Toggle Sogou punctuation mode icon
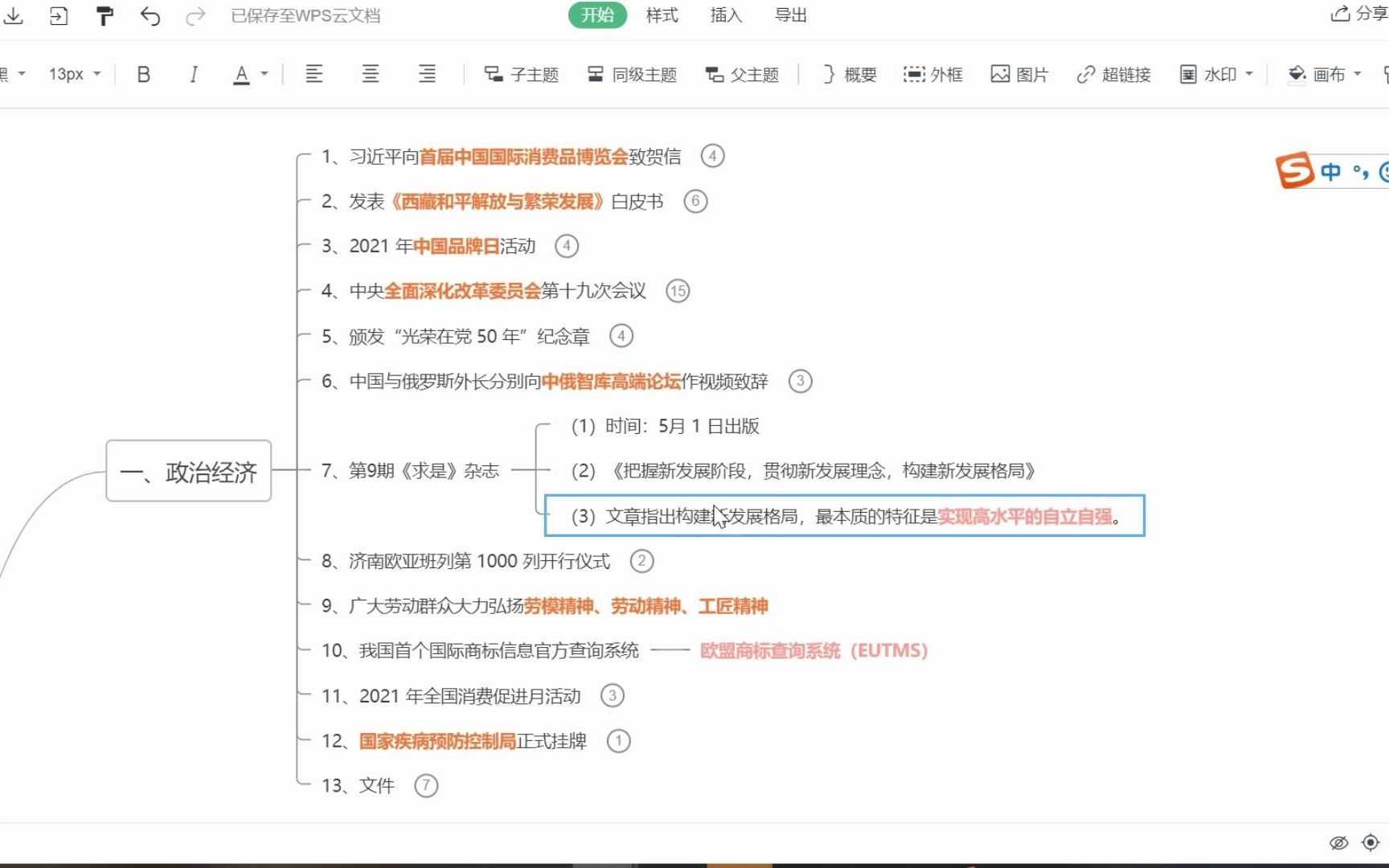 point(1360,172)
